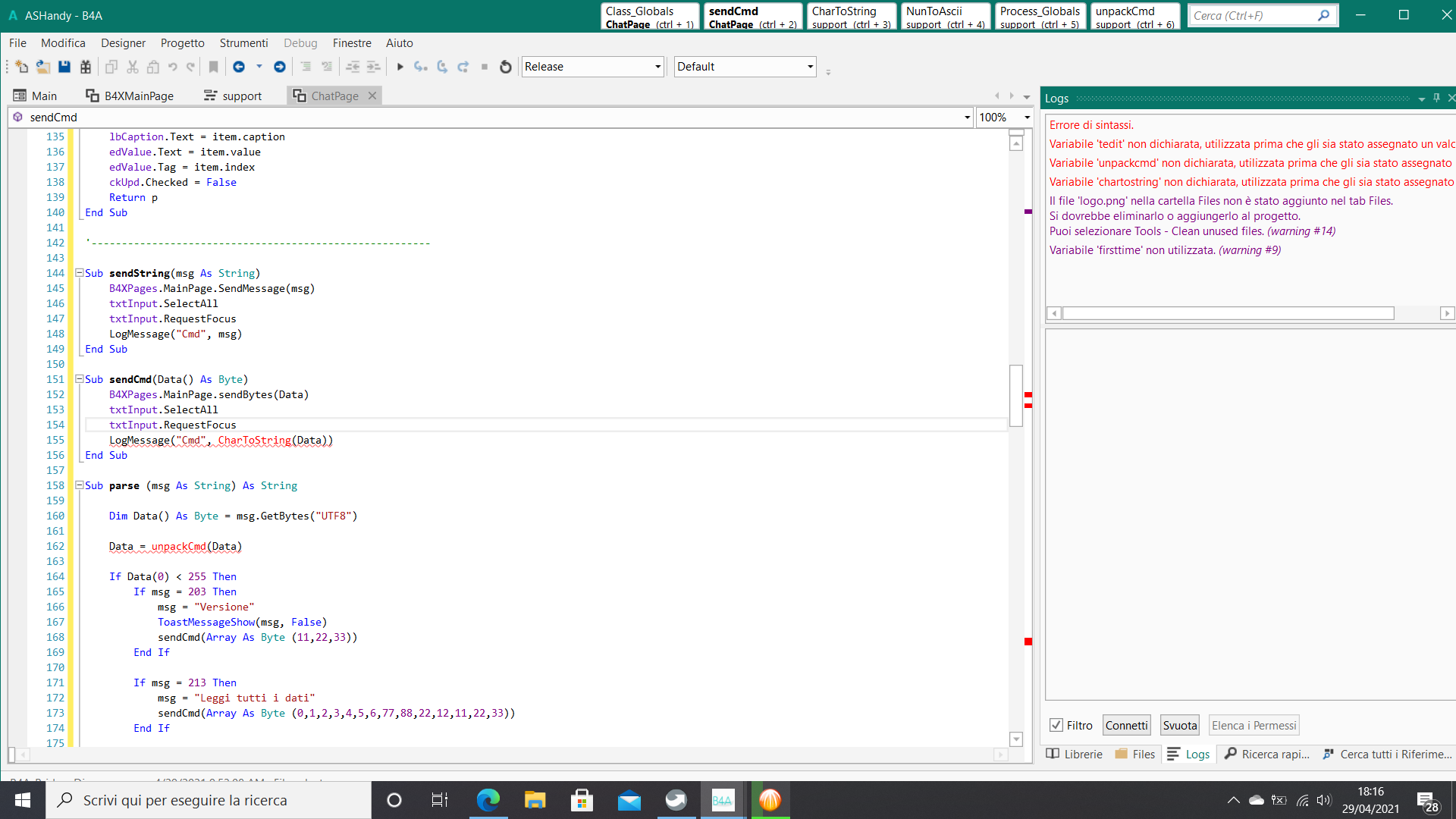This screenshot has height=819, width=1456.
Task: Click the Restart circular arrow icon
Action: pos(506,67)
